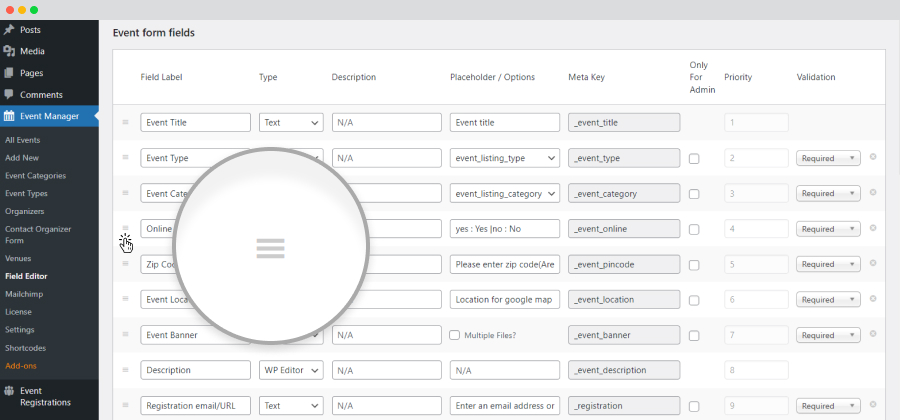
Task: Toggle Only For Admin on _event_online row
Action: pyautogui.click(x=694, y=230)
